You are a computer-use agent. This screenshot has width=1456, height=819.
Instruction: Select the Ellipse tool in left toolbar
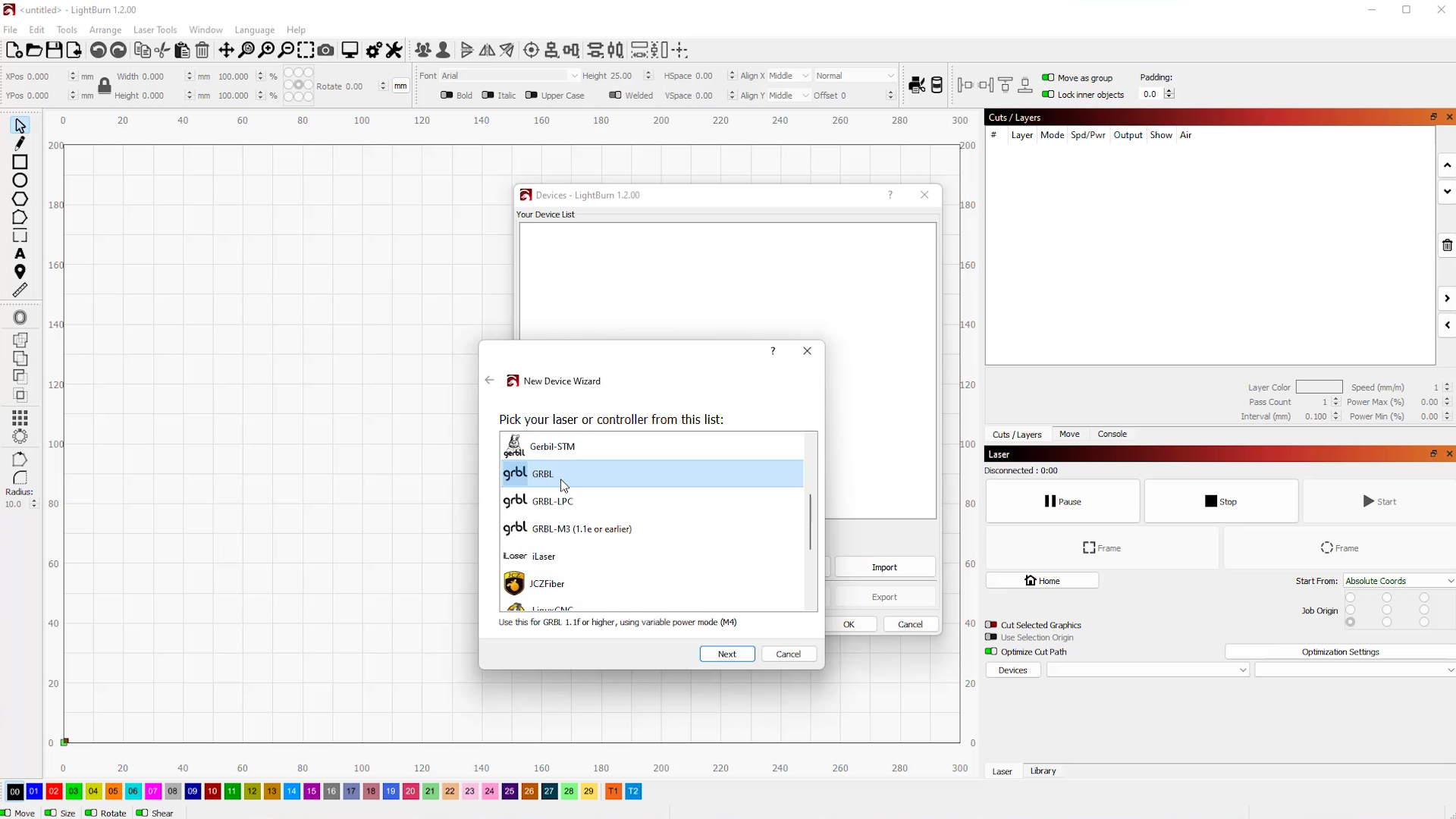tap(20, 180)
